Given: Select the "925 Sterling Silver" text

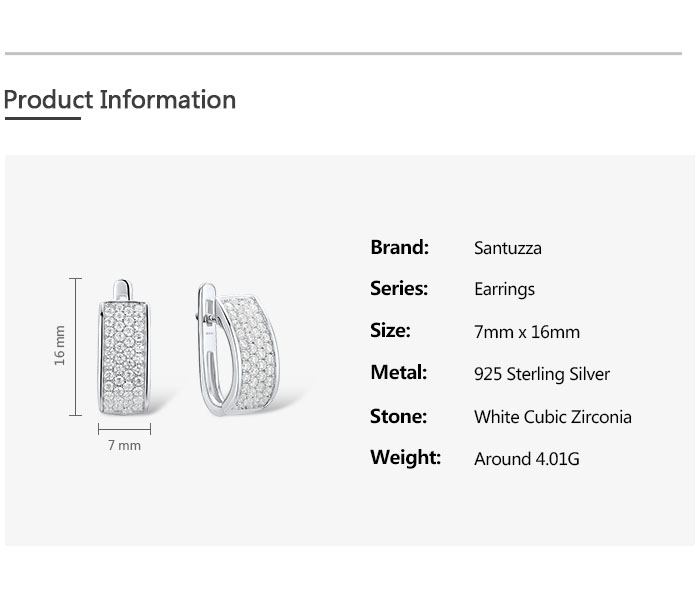Looking at the screenshot, I should (x=542, y=374).
